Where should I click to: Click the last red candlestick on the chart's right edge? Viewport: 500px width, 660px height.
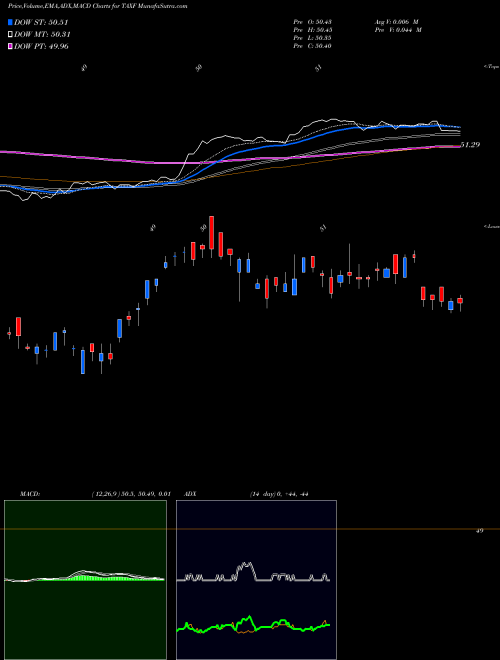(x=460, y=301)
